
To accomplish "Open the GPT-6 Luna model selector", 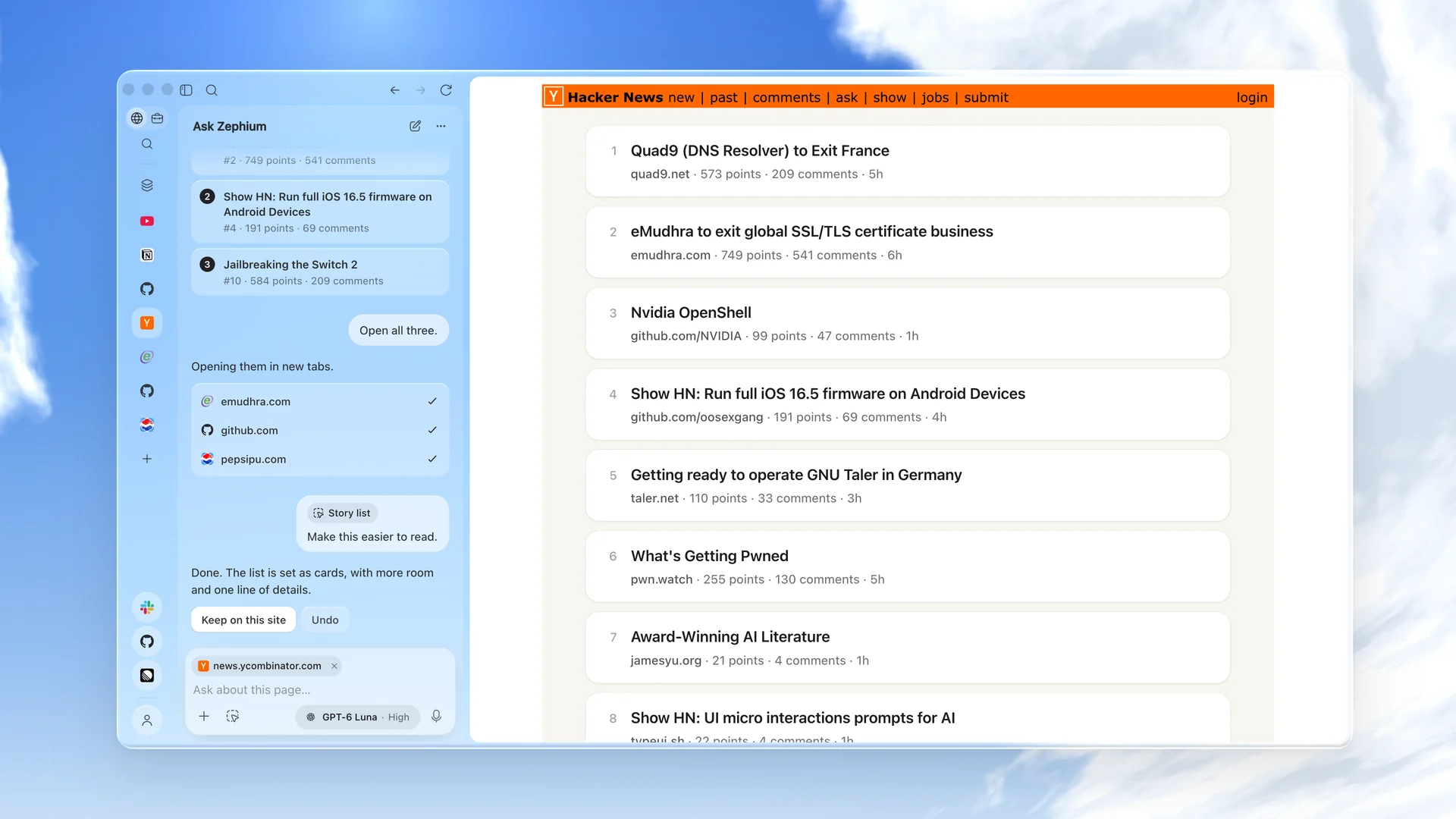I will pyautogui.click(x=358, y=717).
